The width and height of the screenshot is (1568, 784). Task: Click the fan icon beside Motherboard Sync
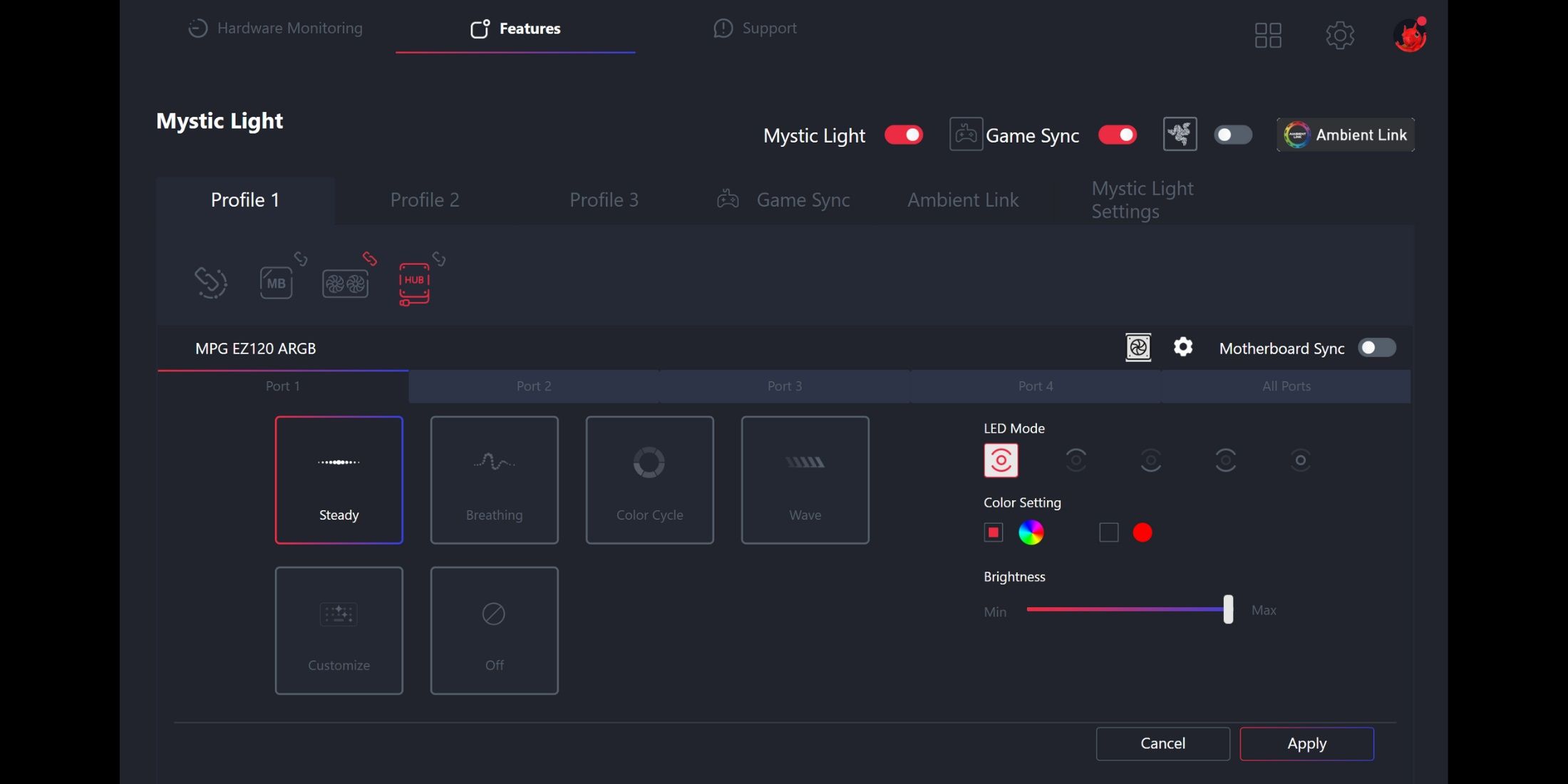(1138, 348)
